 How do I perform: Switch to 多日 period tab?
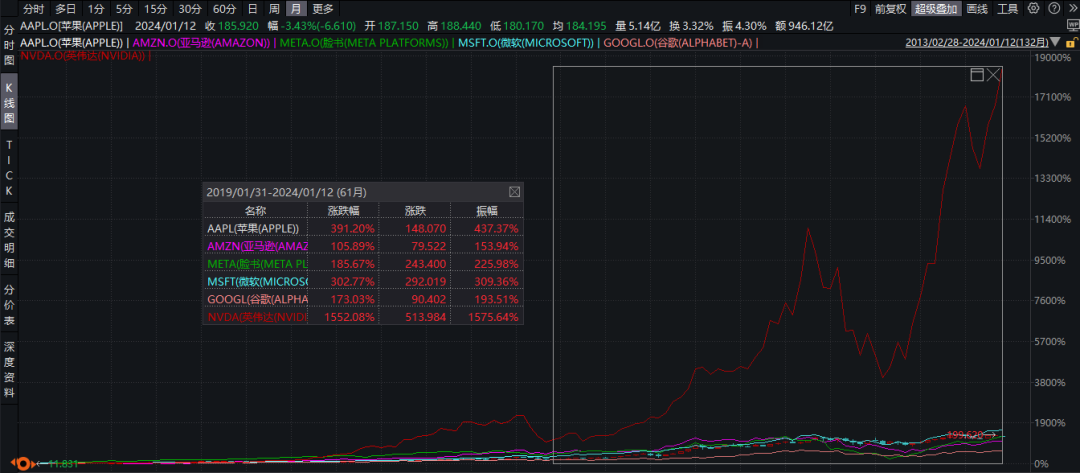(x=66, y=9)
